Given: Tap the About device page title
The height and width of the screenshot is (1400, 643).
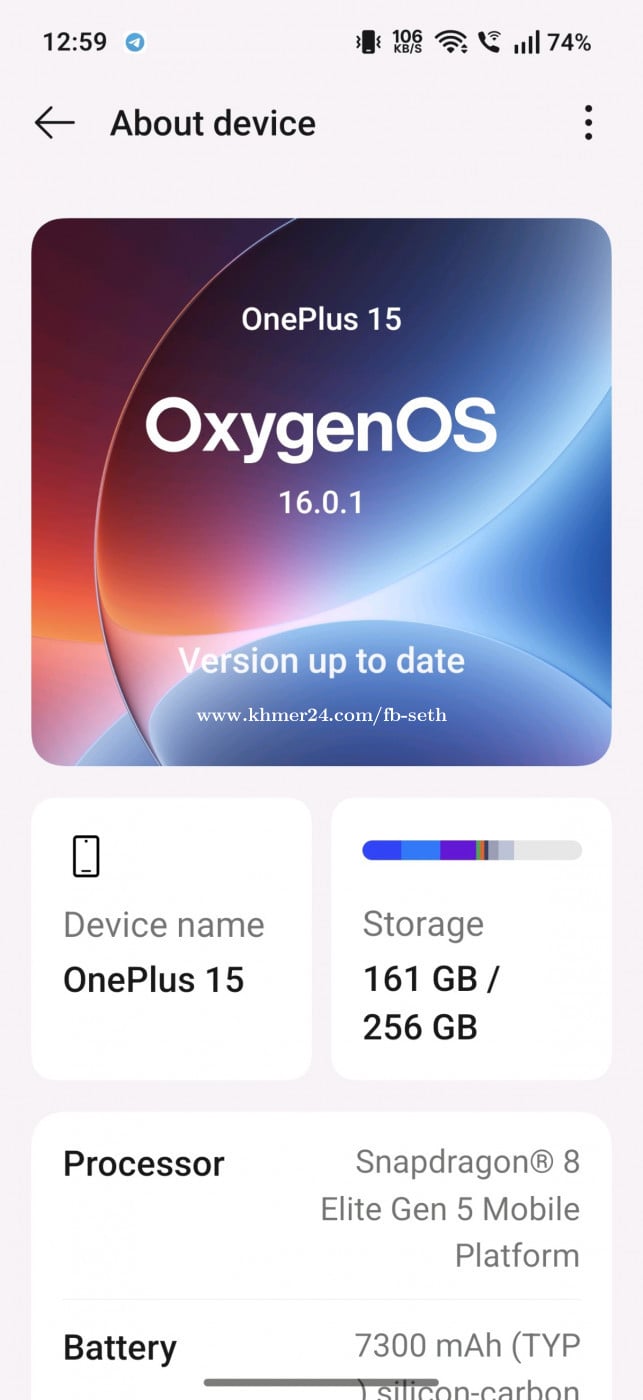Looking at the screenshot, I should (213, 123).
